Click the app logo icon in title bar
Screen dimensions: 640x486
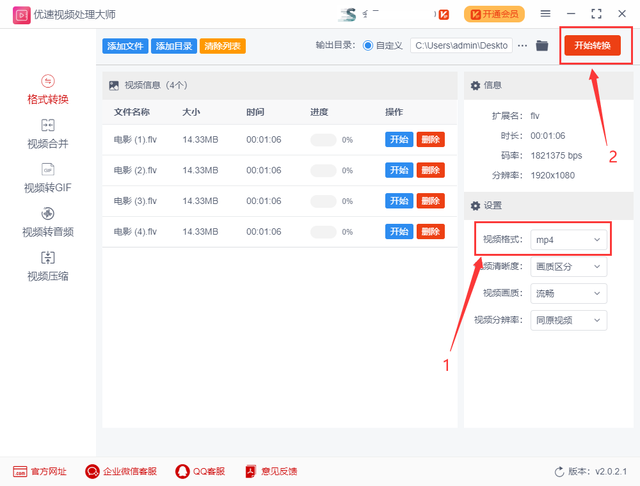coord(21,15)
